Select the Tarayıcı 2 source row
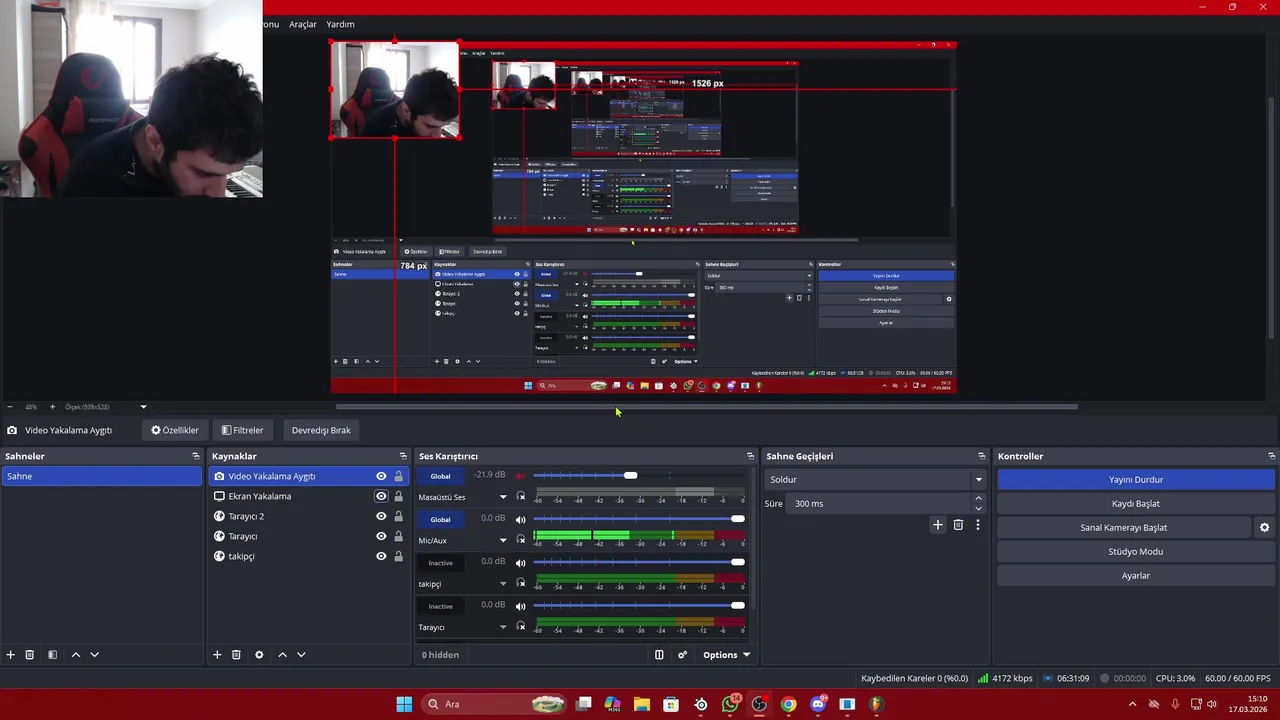1280x720 pixels. (310, 516)
